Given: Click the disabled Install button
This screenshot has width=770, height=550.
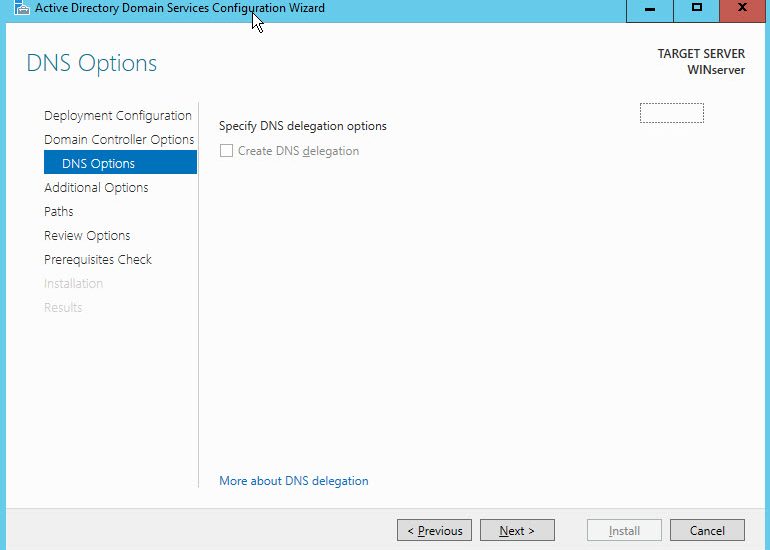Looking at the screenshot, I should click(624, 530).
